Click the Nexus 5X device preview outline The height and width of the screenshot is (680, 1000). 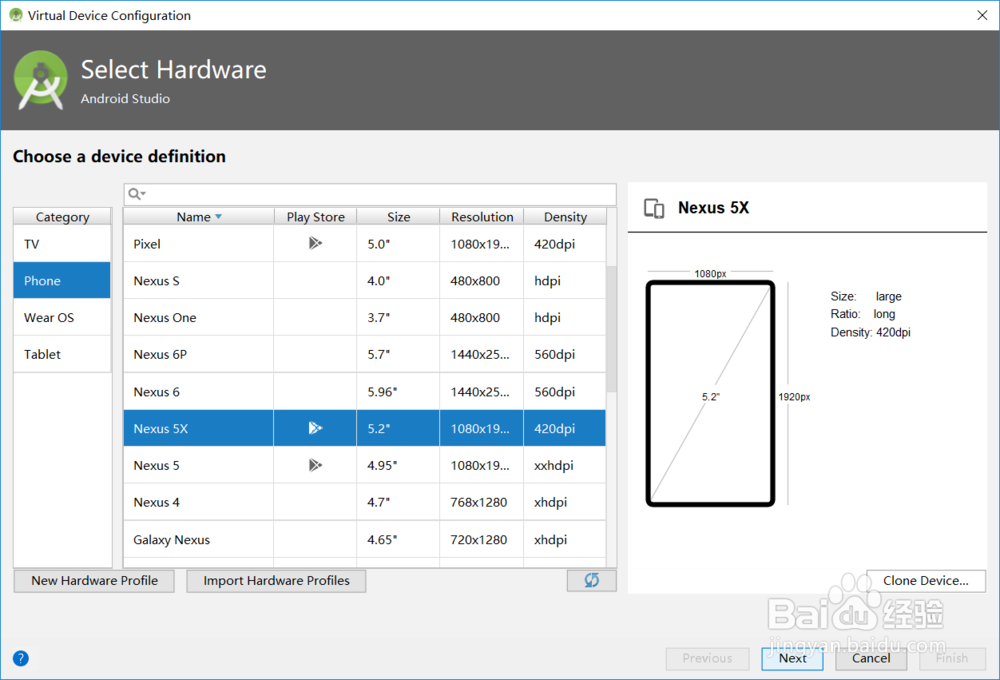click(710, 393)
